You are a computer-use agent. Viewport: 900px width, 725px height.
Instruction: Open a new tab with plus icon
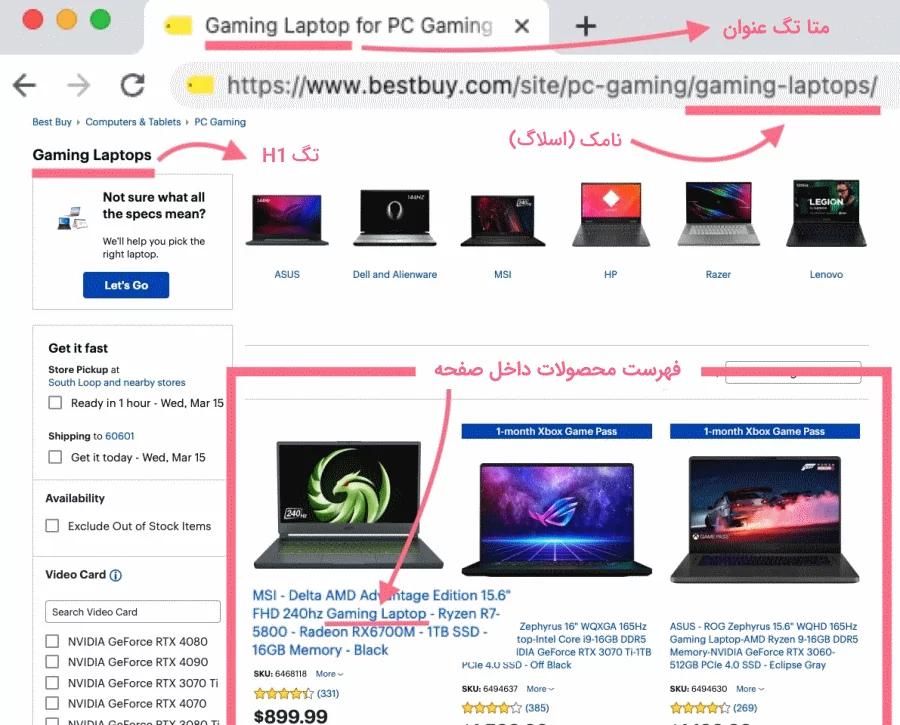pyautogui.click(x=585, y=26)
